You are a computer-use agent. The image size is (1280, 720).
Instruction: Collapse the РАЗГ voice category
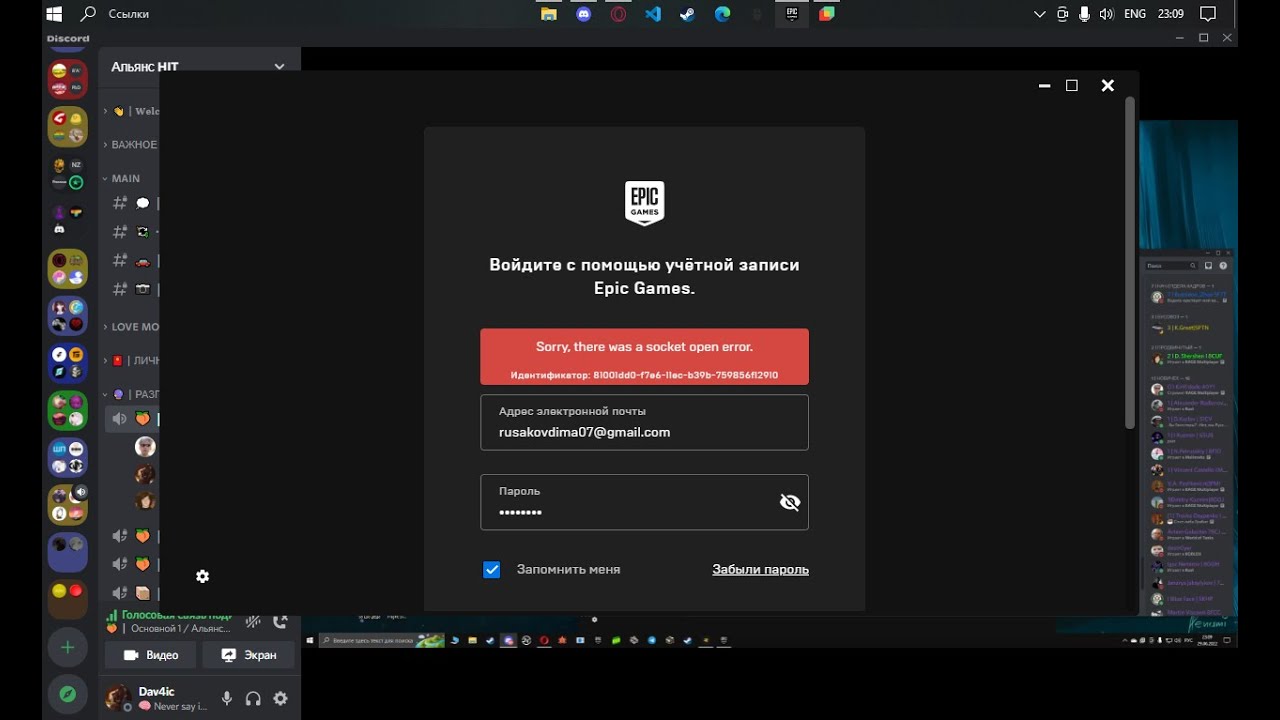point(132,394)
